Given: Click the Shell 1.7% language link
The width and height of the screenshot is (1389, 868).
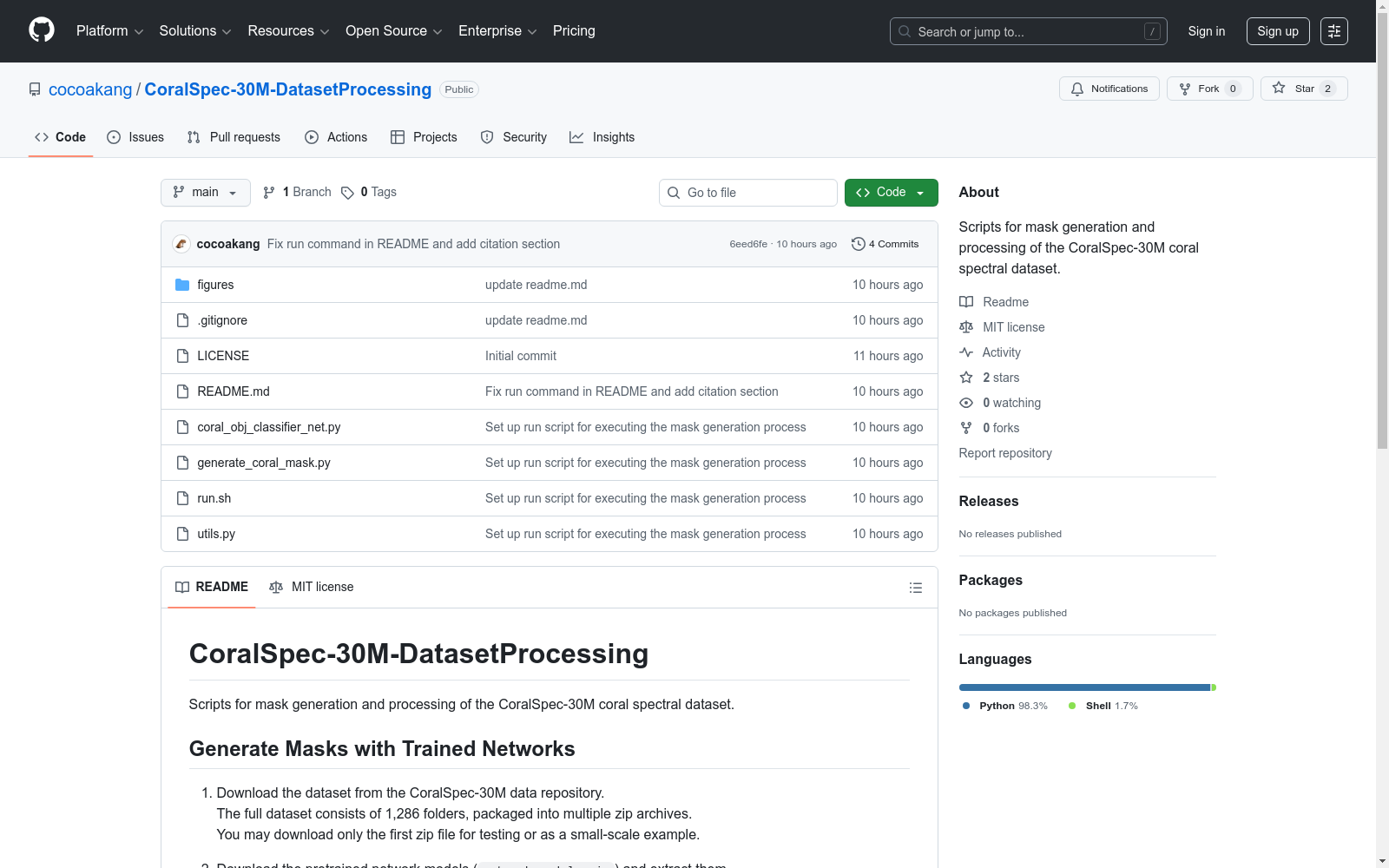Looking at the screenshot, I should 1103,706.
